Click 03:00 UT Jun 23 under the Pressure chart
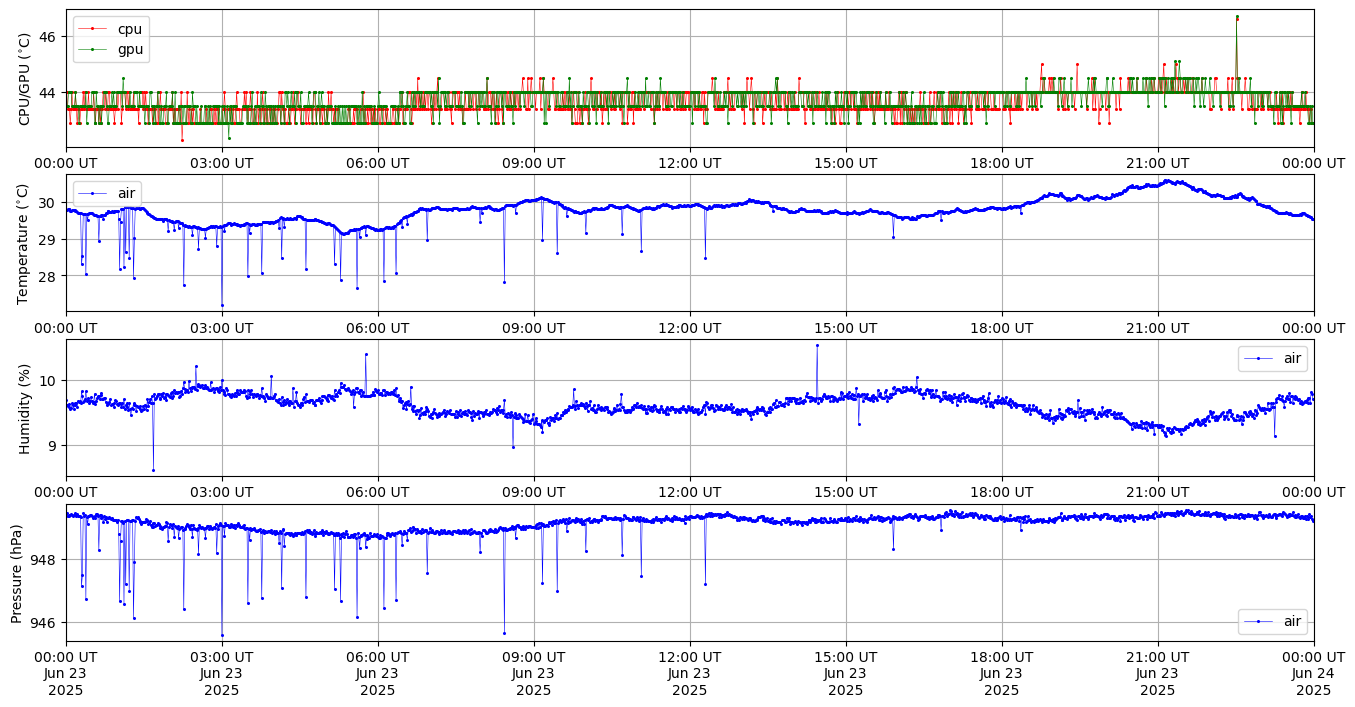 pos(222,674)
